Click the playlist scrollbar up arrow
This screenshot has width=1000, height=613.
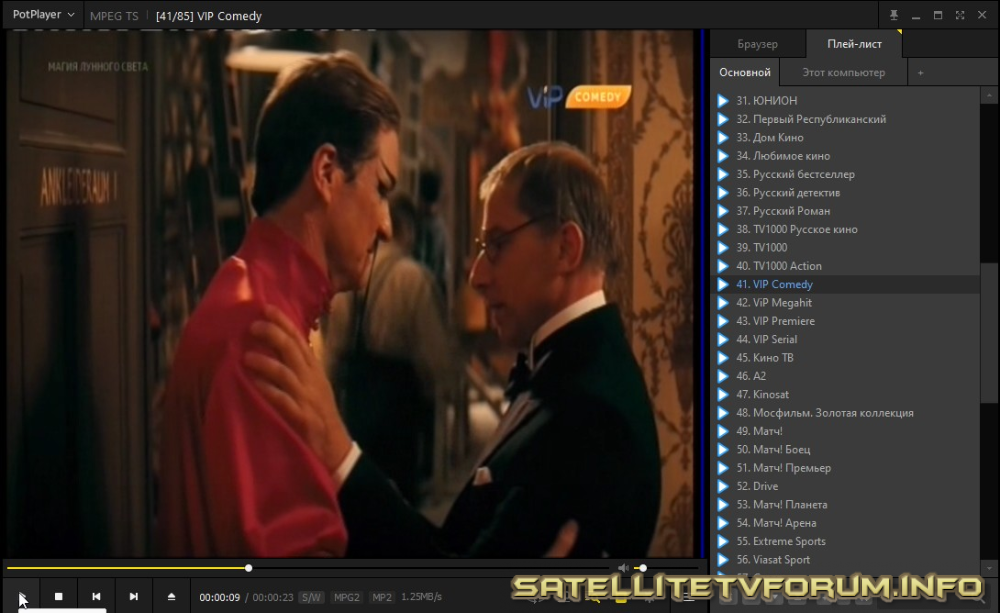tap(989, 95)
